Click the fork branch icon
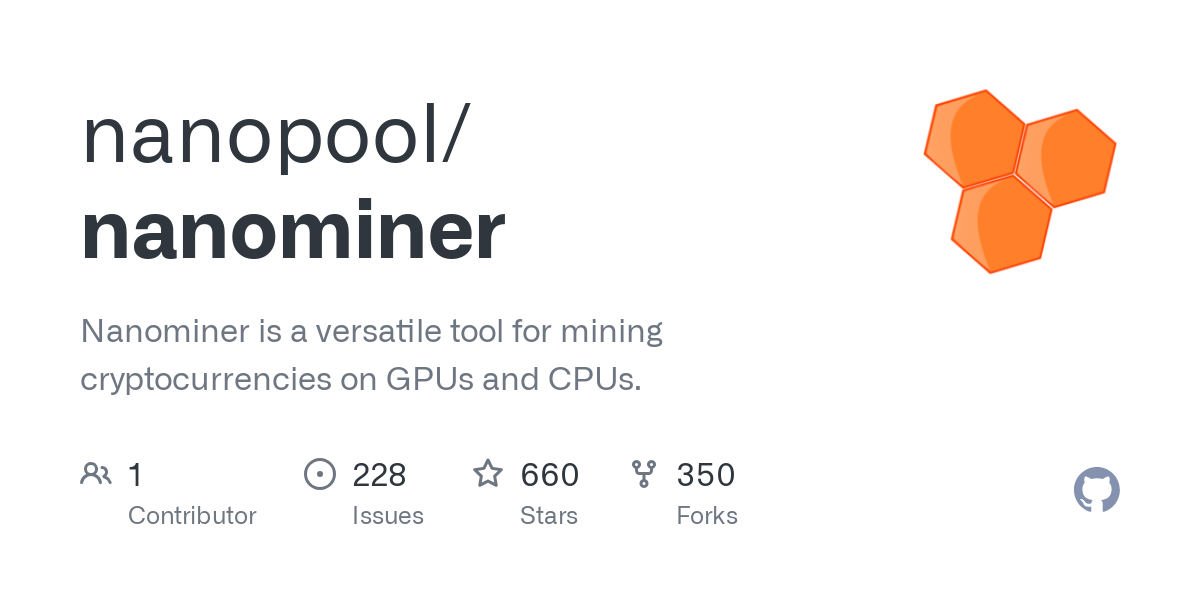Screen dimensions: 1200x600 point(644,474)
